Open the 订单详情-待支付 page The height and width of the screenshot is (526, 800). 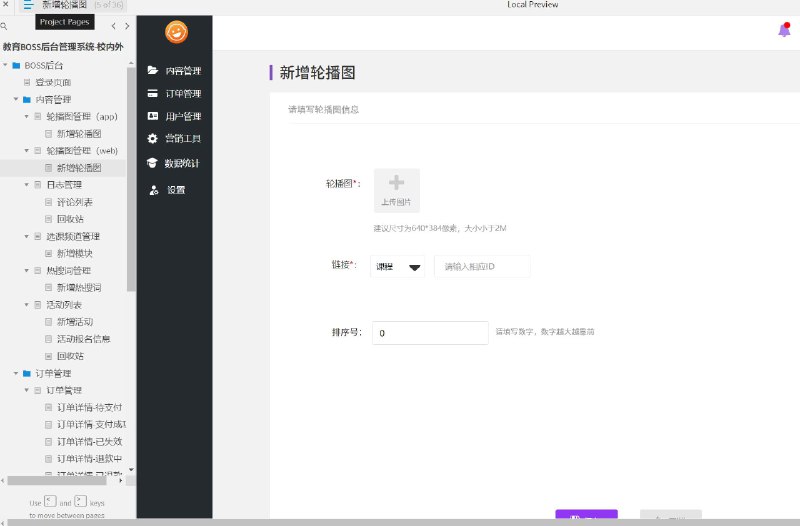point(89,407)
